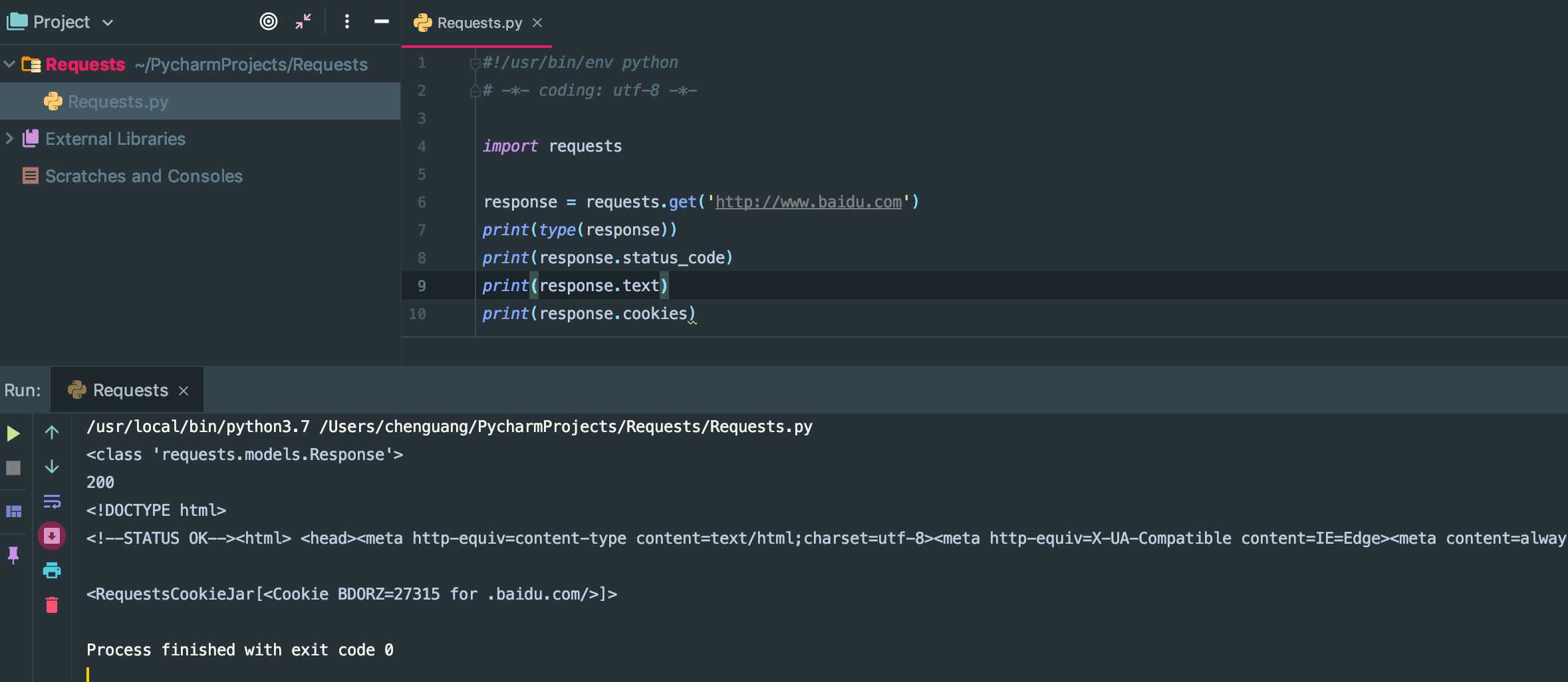Jump to previous stack trace up arrow
Image resolution: width=1568 pixels, height=682 pixels.
pyautogui.click(x=52, y=433)
